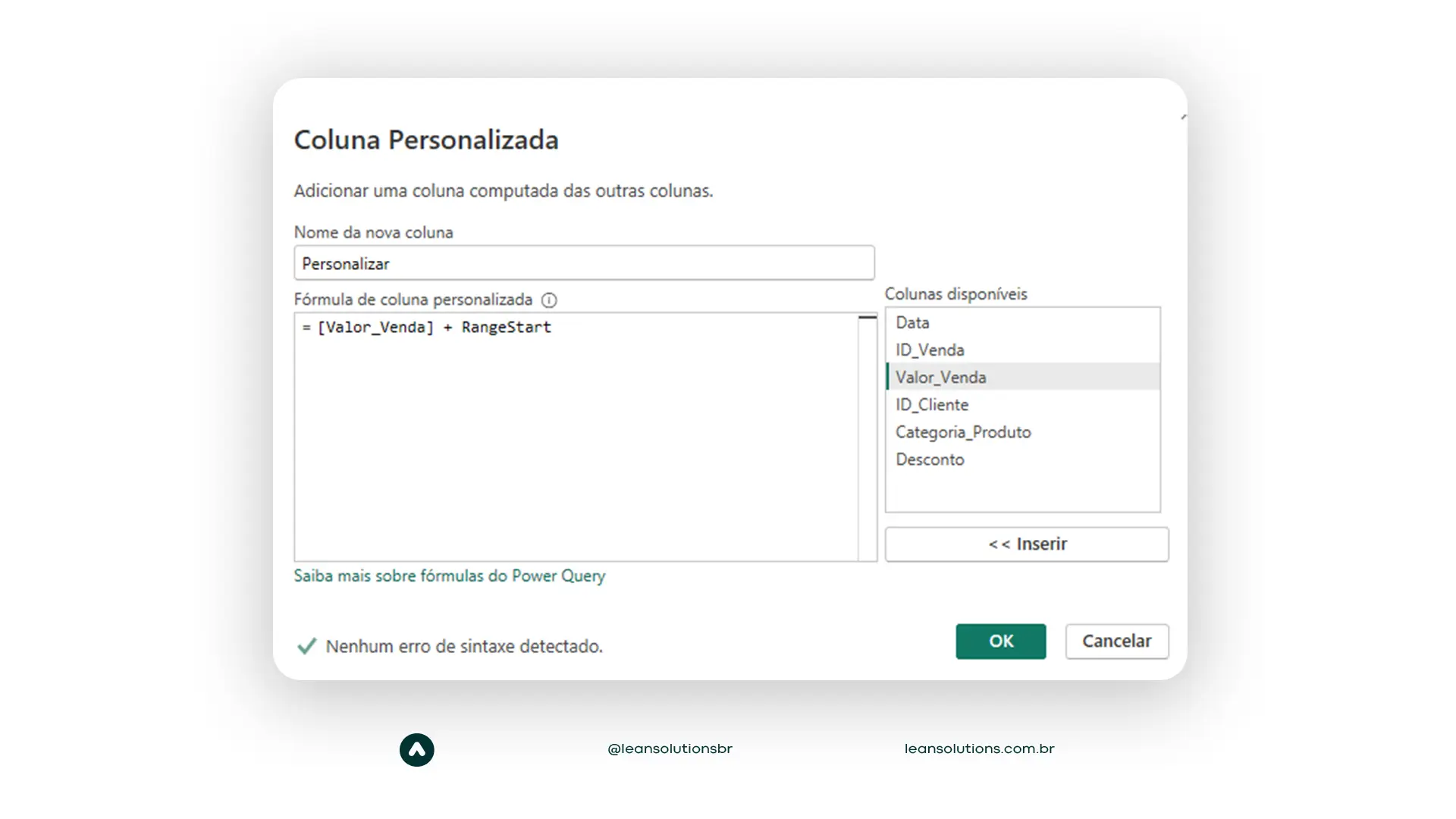Select Data in available columns
The width and height of the screenshot is (1456, 819).
[x=1023, y=322]
